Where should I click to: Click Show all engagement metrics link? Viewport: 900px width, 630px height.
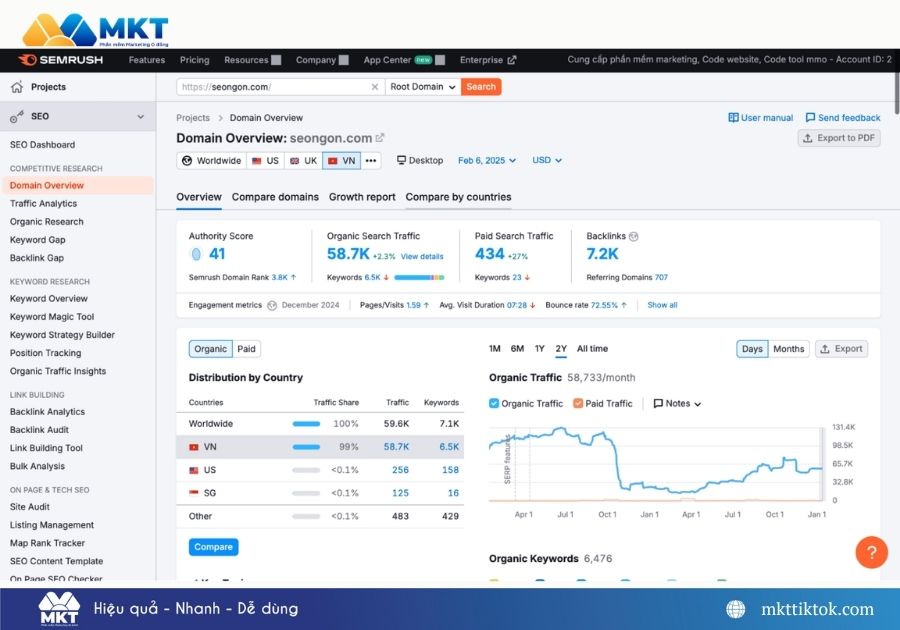click(x=662, y=305)
